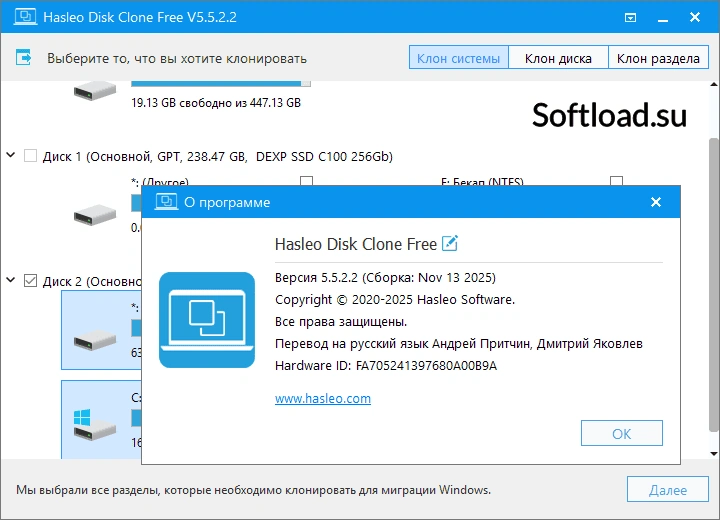This screenshot has height=520, width=720.
Task: Click the clone source icon beside instruction text
Action: [23, 57]
